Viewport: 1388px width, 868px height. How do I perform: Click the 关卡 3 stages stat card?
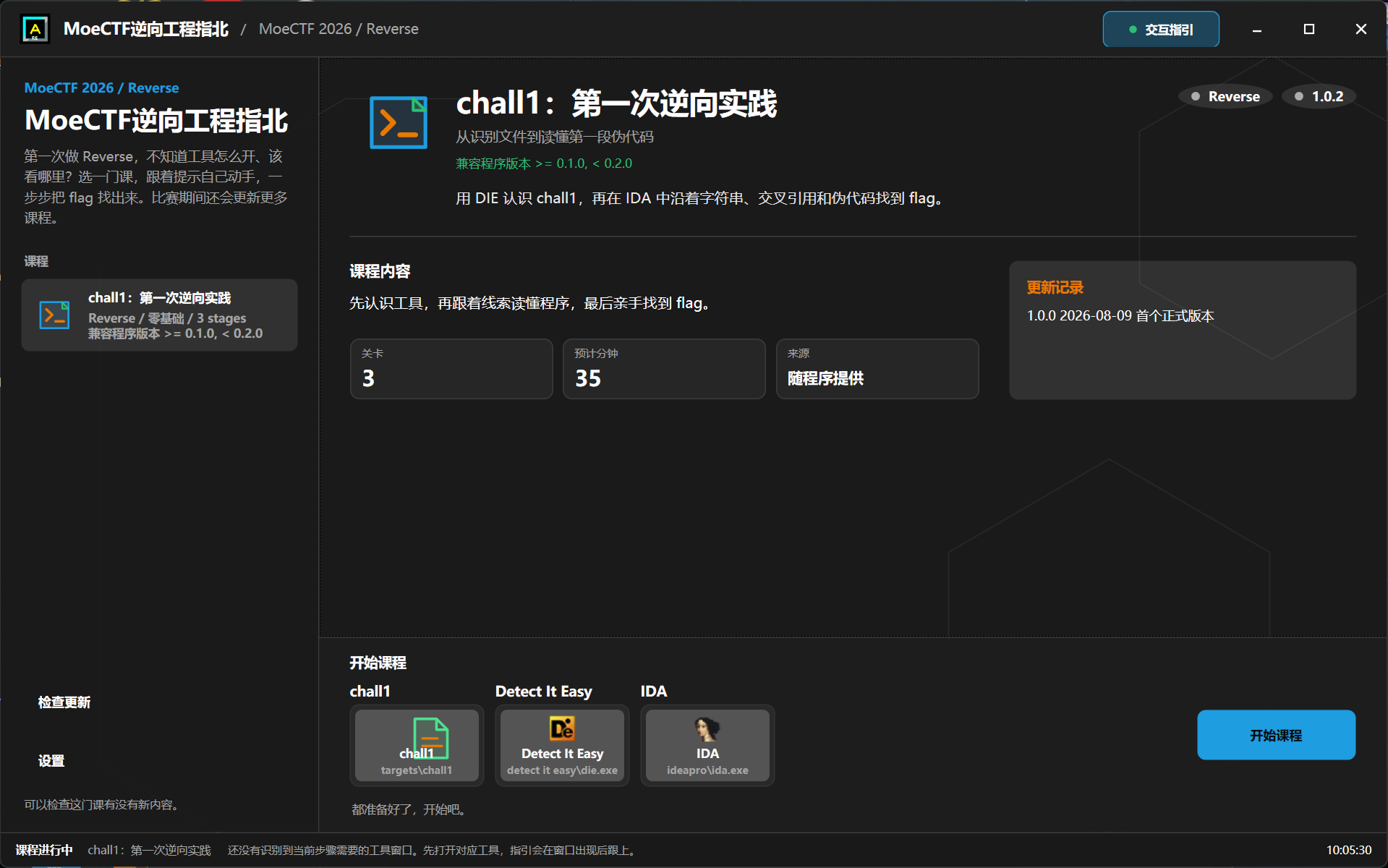(451, 369)
